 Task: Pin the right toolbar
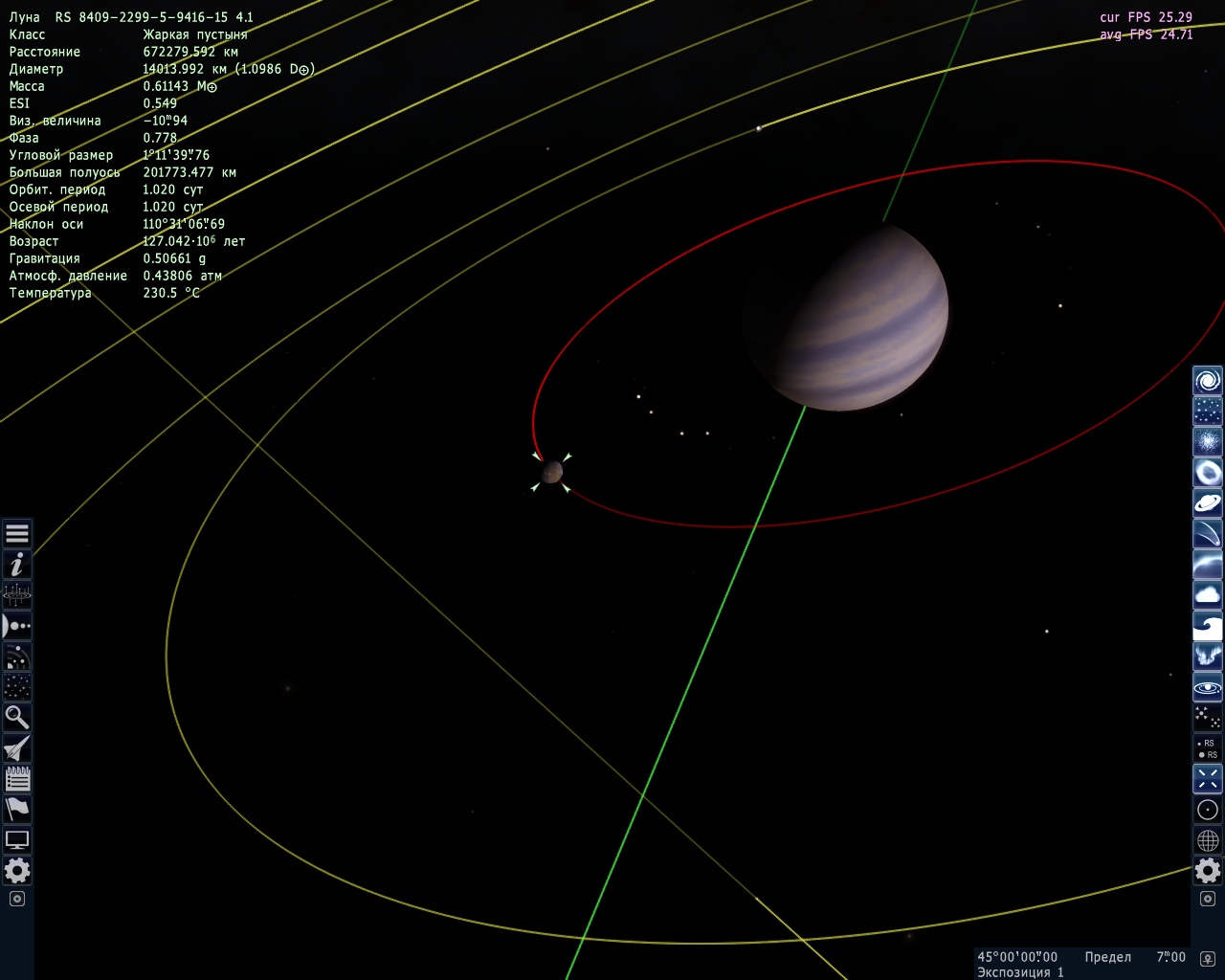[1208, 899]
